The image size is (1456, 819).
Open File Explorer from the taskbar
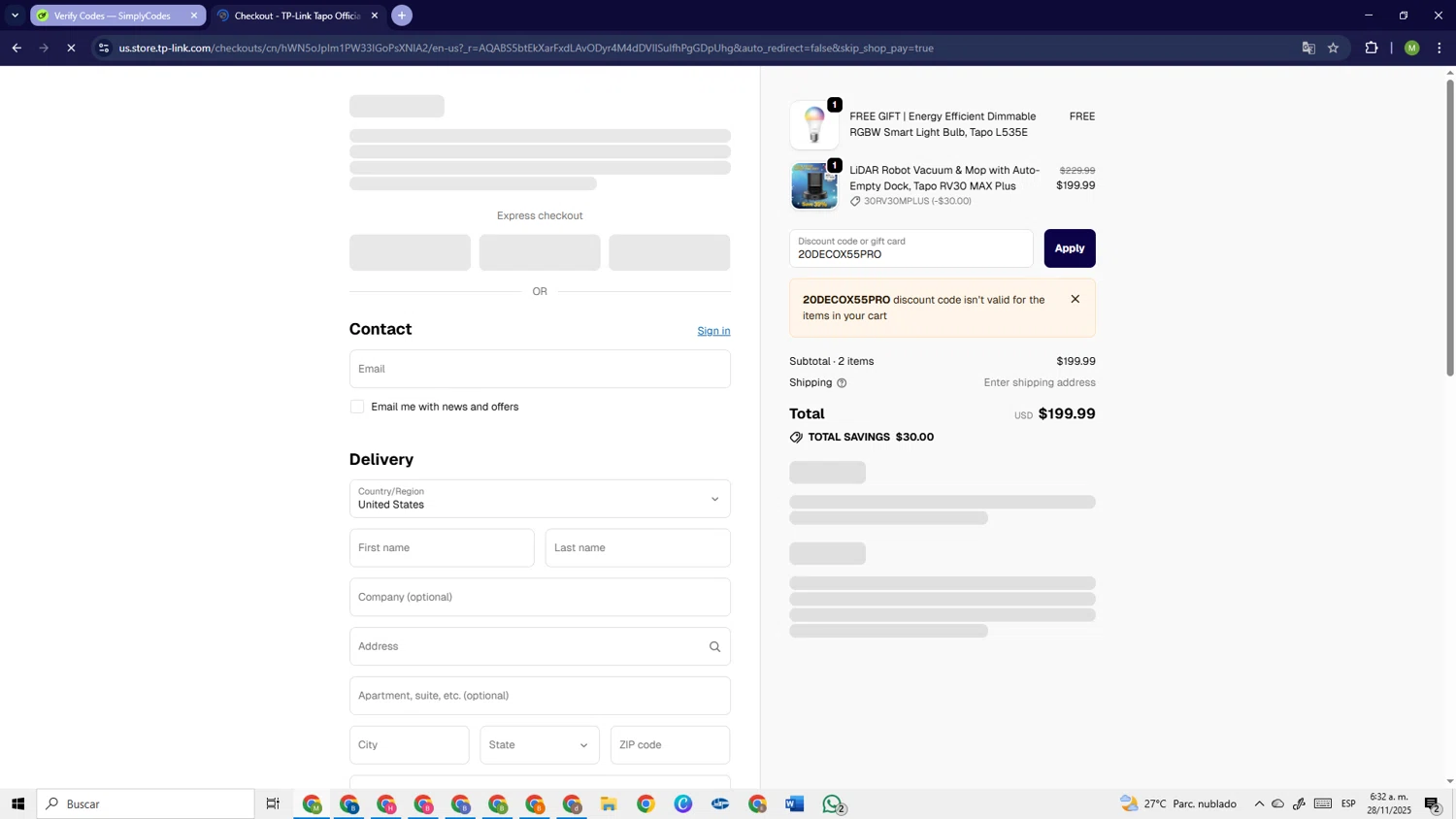click(x=609, y=803)
